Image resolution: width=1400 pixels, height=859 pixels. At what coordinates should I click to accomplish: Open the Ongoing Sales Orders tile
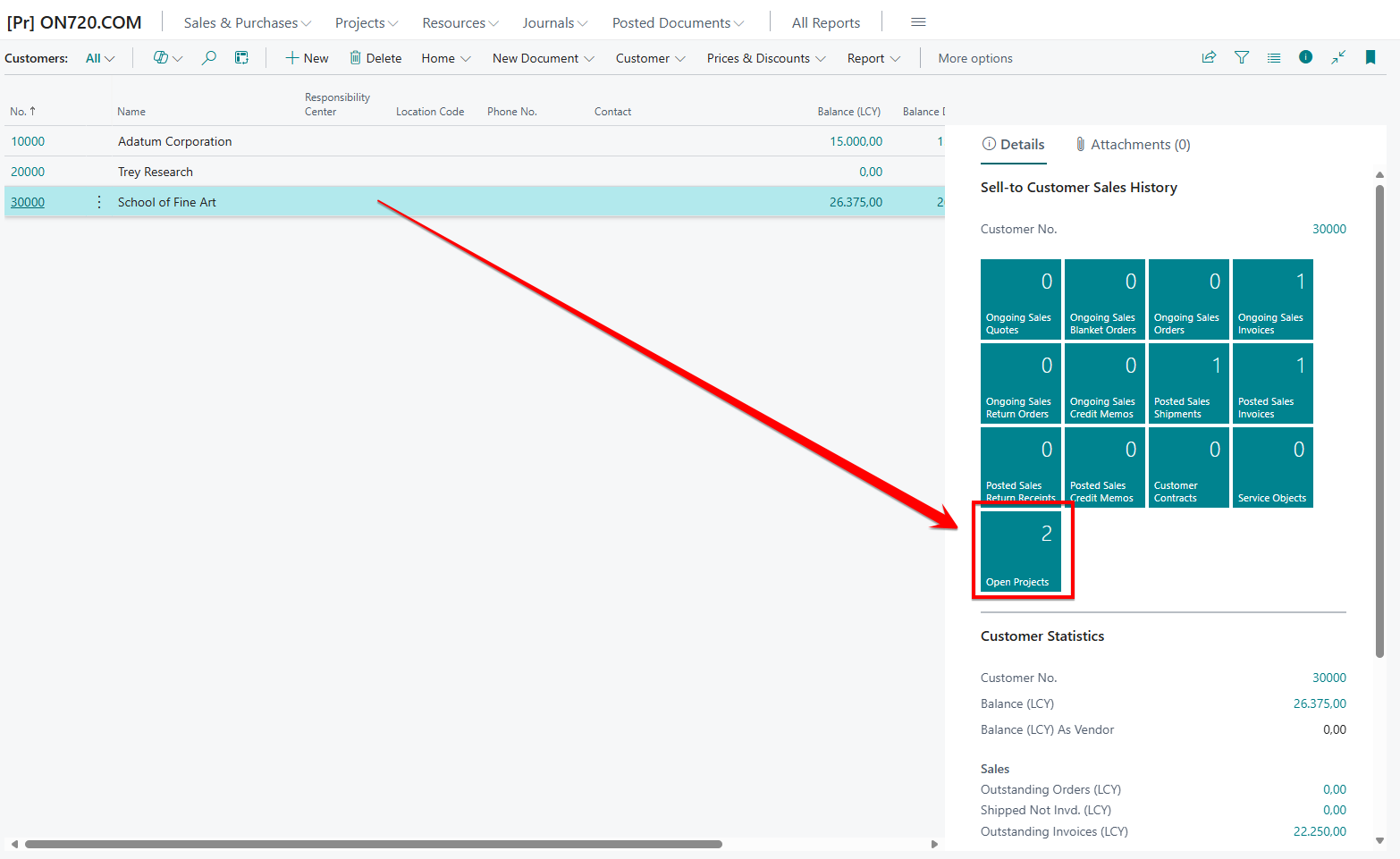[1189, 299]
